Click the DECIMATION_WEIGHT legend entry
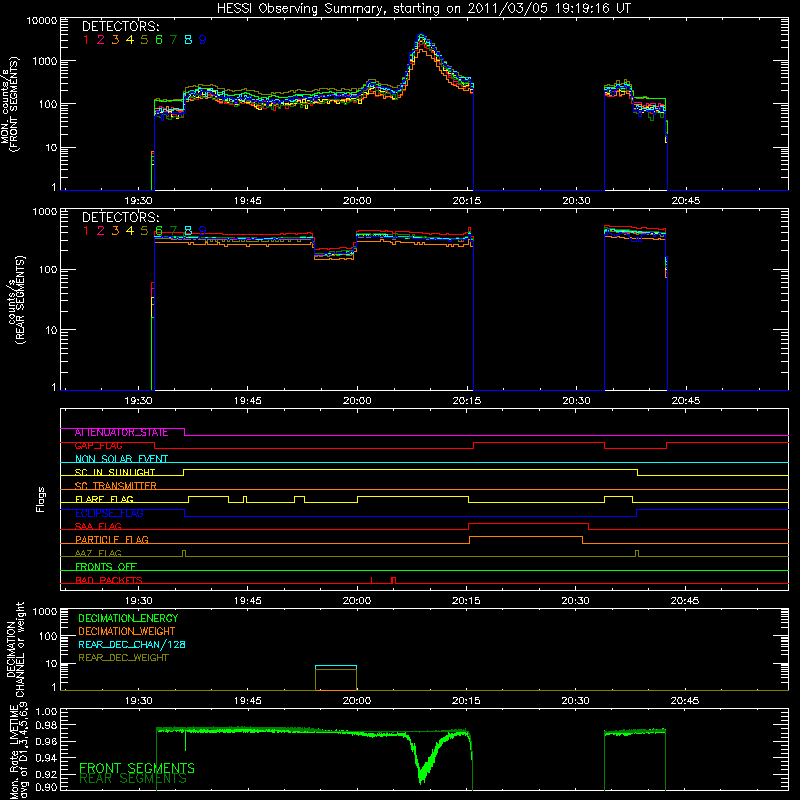 tap(127, 632)
